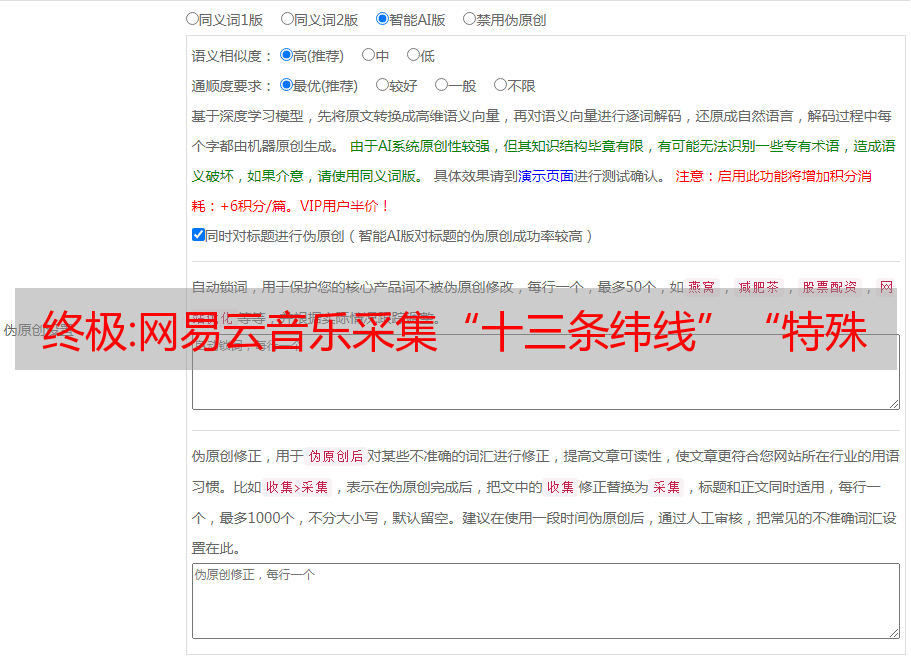The height and width of the screenshot is (658, 911).
Task: Select the 同义词1版 radio option
Action: coord(192,18)
